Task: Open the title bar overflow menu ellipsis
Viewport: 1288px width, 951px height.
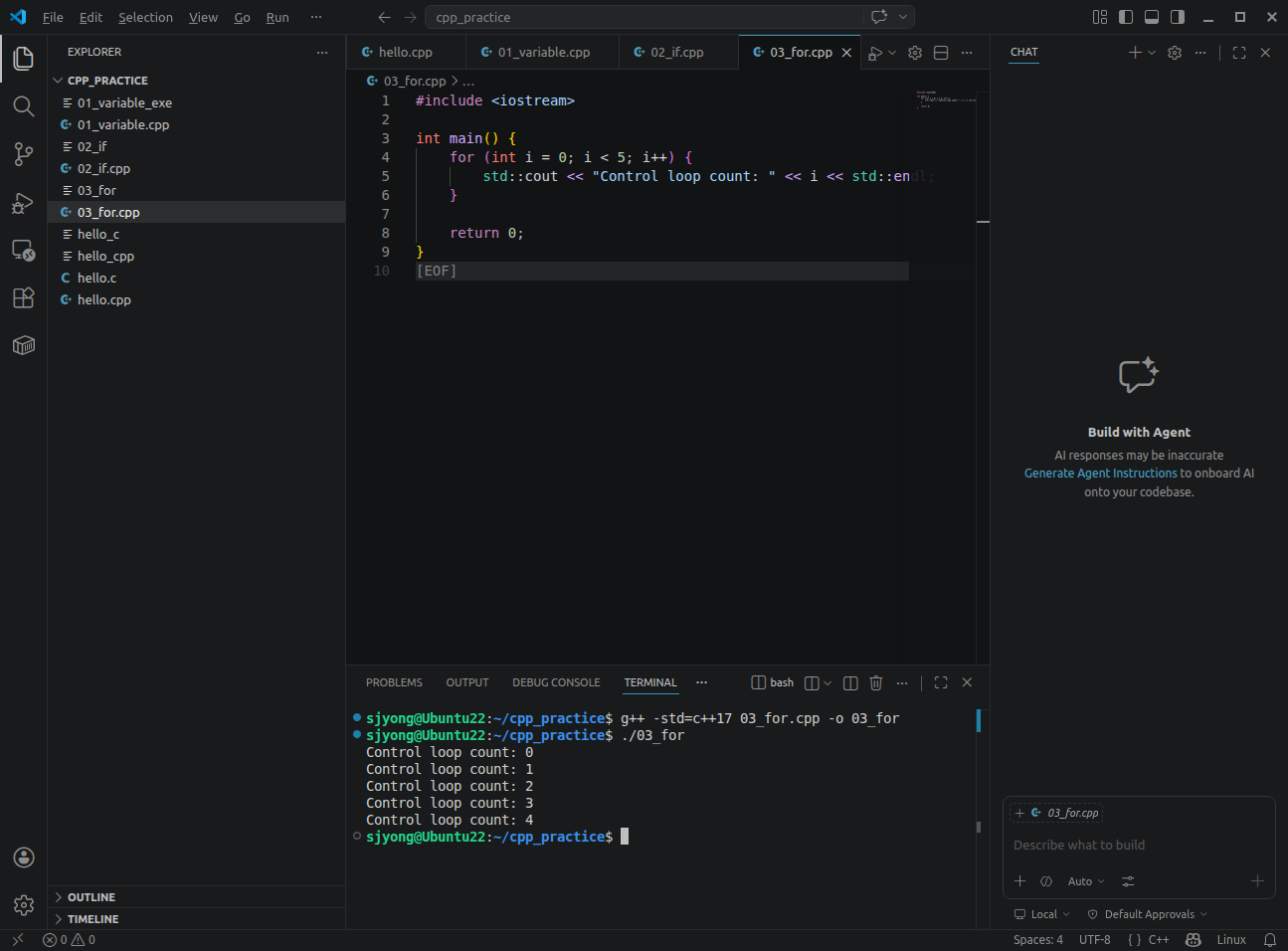Action: click(316, 17)
